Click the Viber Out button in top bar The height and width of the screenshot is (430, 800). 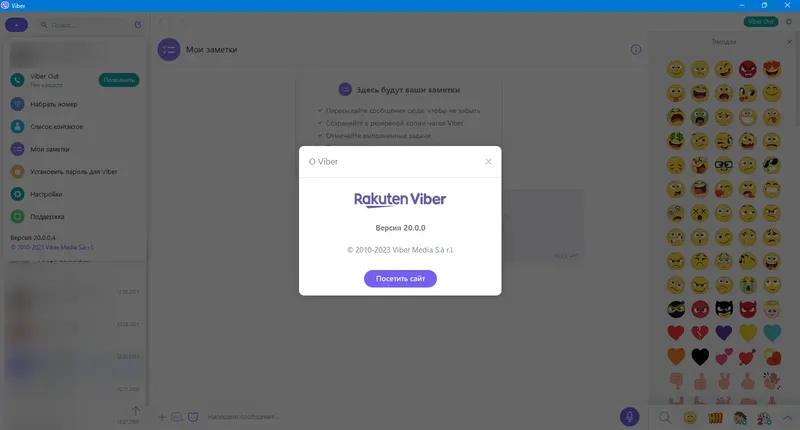(x=761, y=21)
